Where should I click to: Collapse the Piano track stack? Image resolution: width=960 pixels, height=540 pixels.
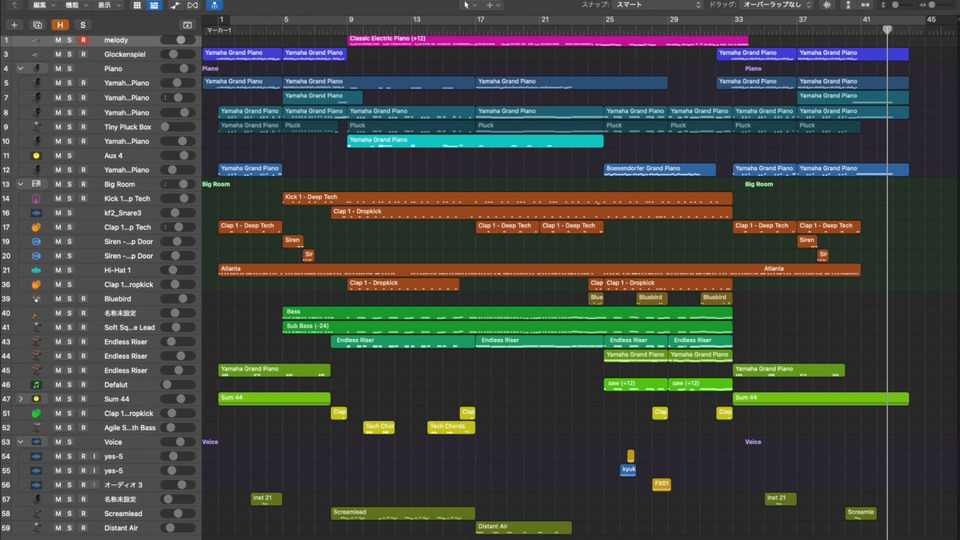point(20,69)
